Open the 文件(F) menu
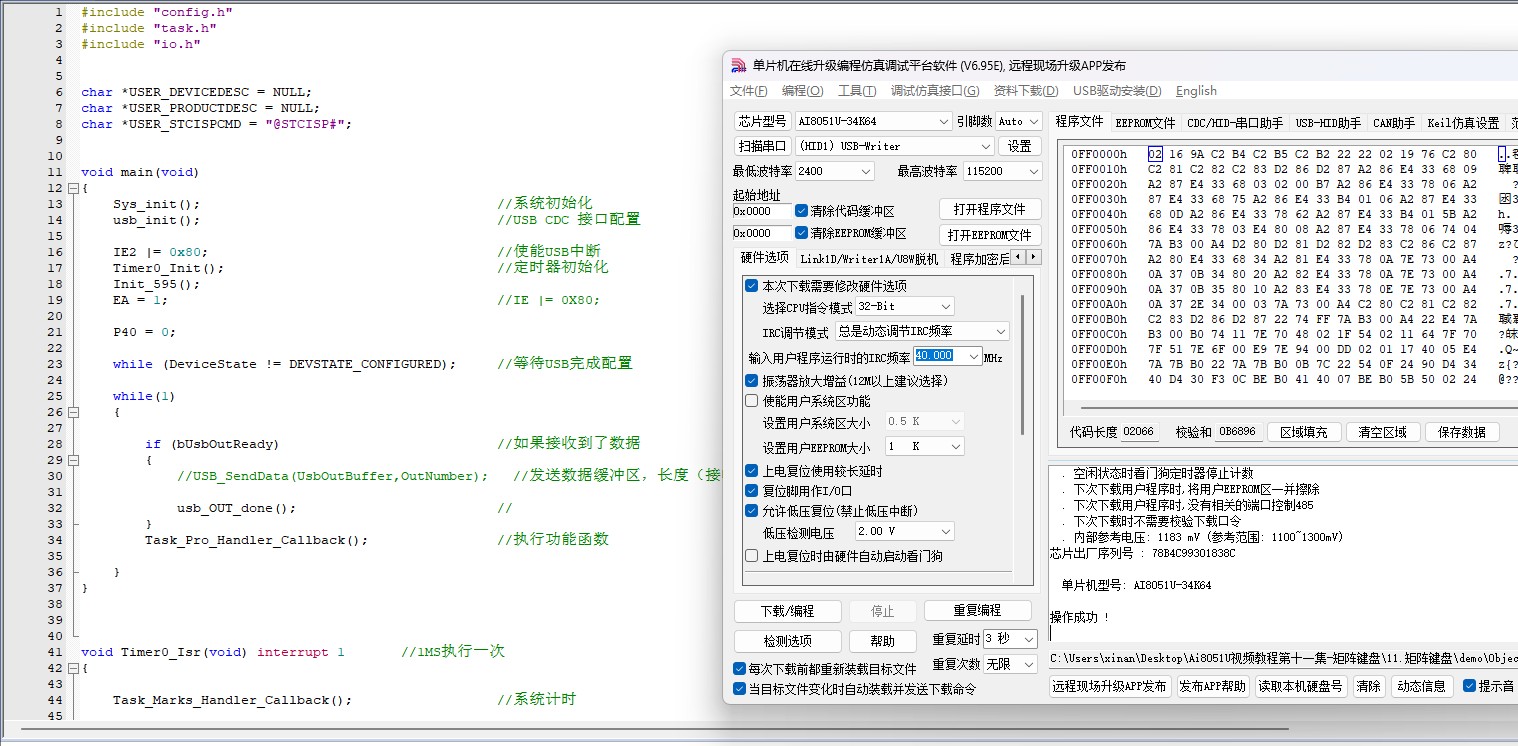Screen dimensions: 1518x746 [x=749, y=91]
